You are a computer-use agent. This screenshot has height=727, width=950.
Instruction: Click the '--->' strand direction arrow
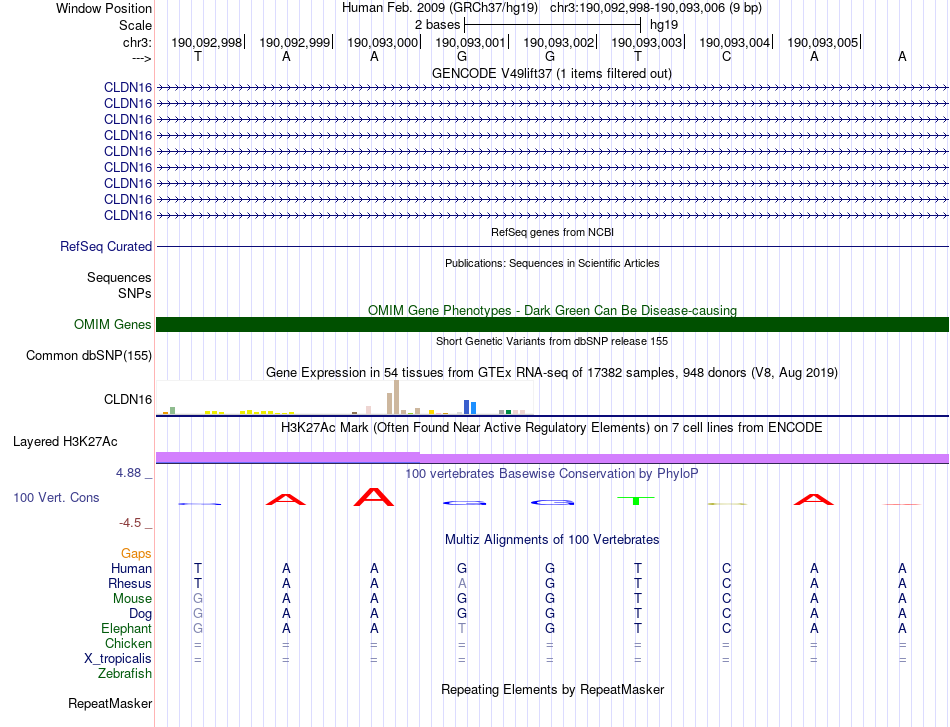(x=142, y=58)
